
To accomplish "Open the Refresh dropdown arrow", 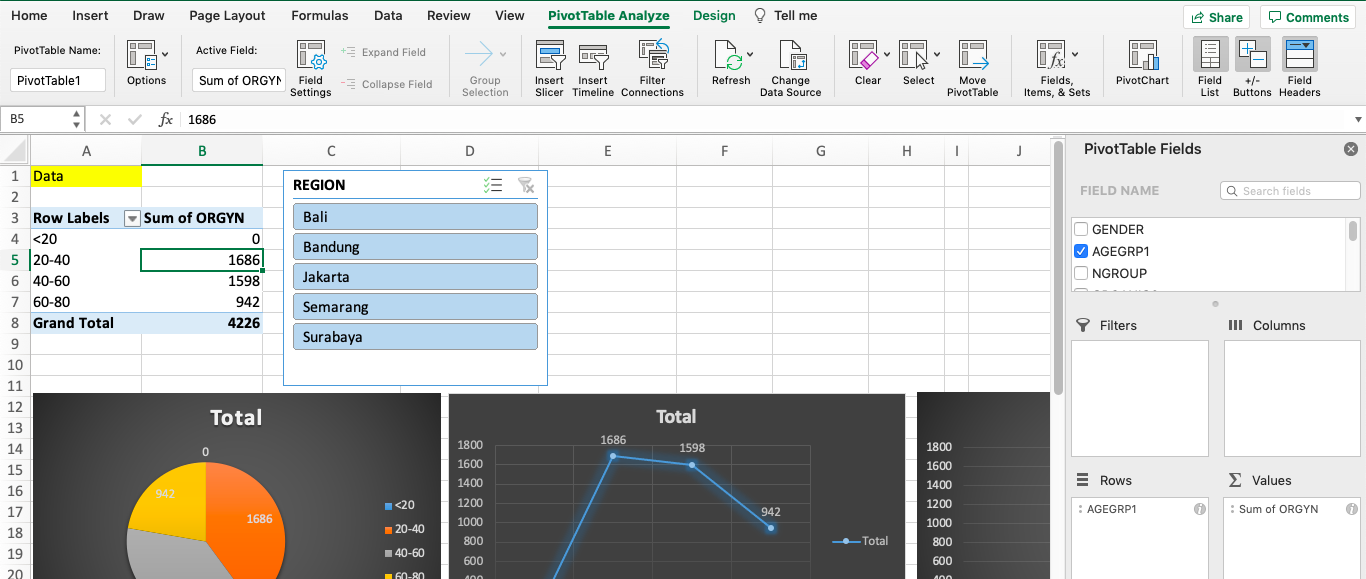I will point(750,55).
